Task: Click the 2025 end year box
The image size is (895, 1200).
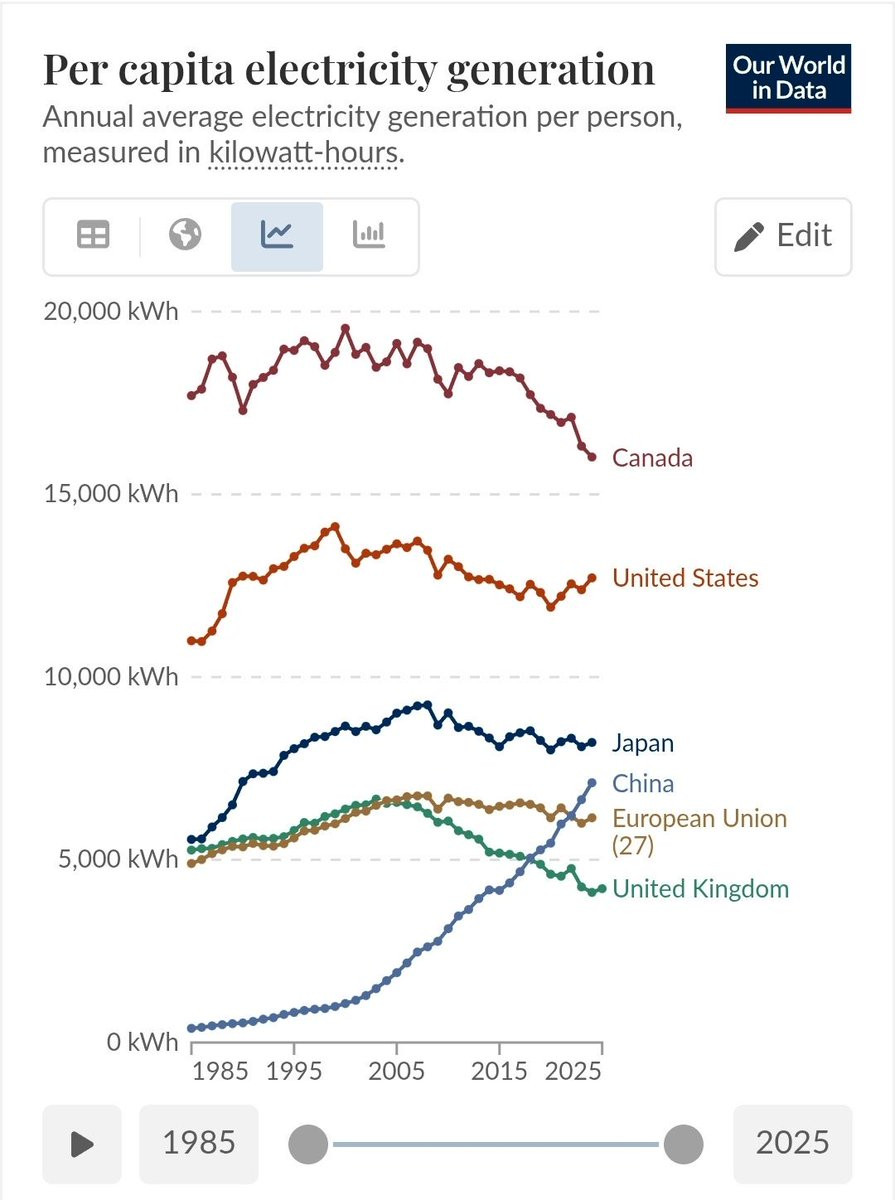Action: coord(793,1144)
